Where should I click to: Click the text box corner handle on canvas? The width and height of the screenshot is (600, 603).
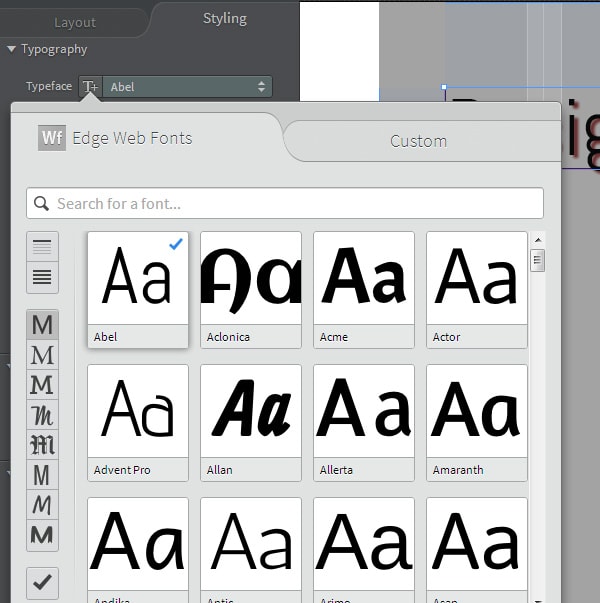[444, 87]
